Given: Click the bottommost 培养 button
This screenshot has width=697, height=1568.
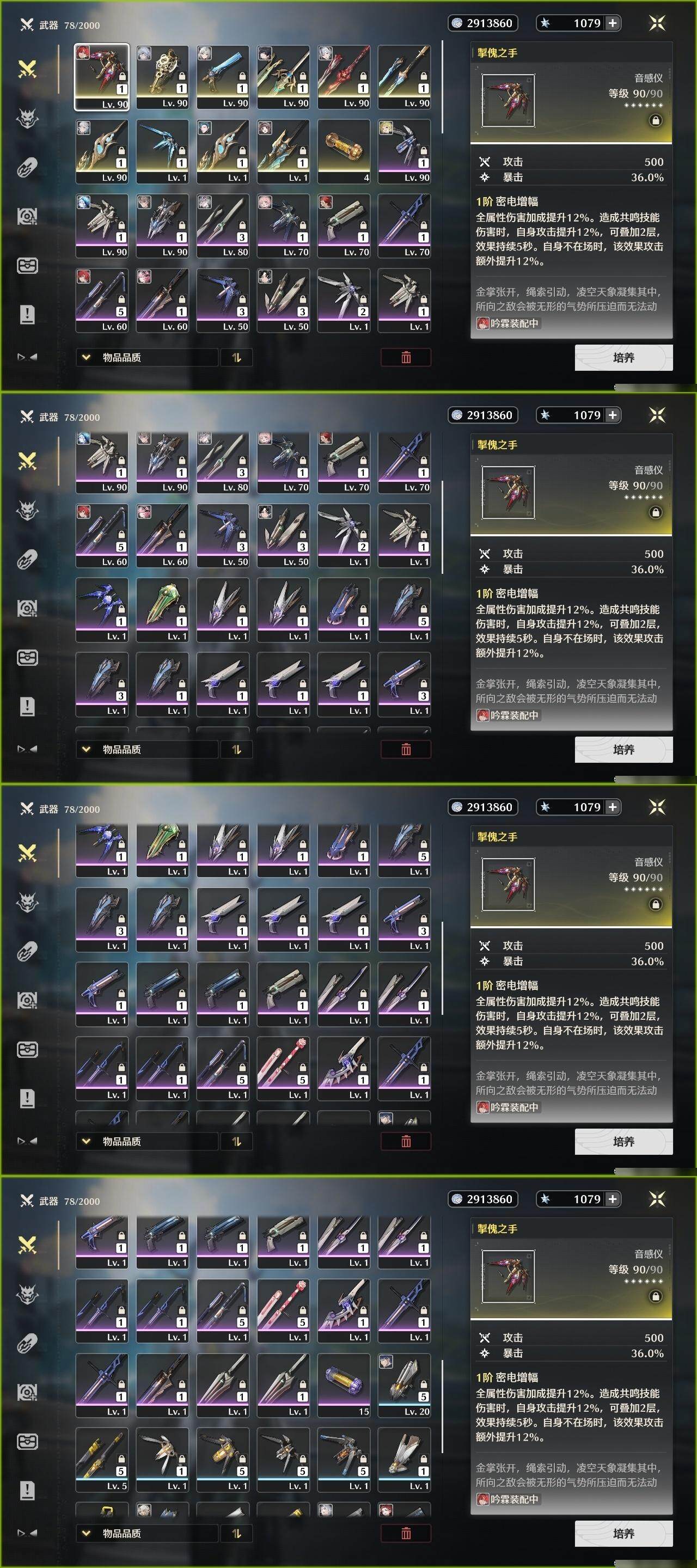Looking at the screenshot, I should [623, 1533].
